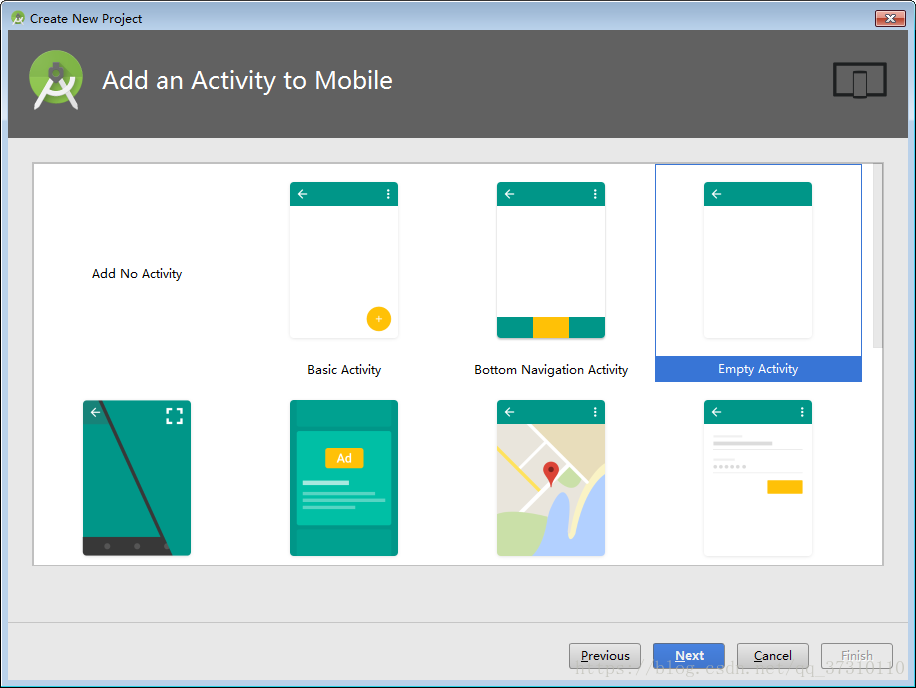Cancel the new project wizard
This screenshot has width=916, height=688.
click(x=773, y=656)
